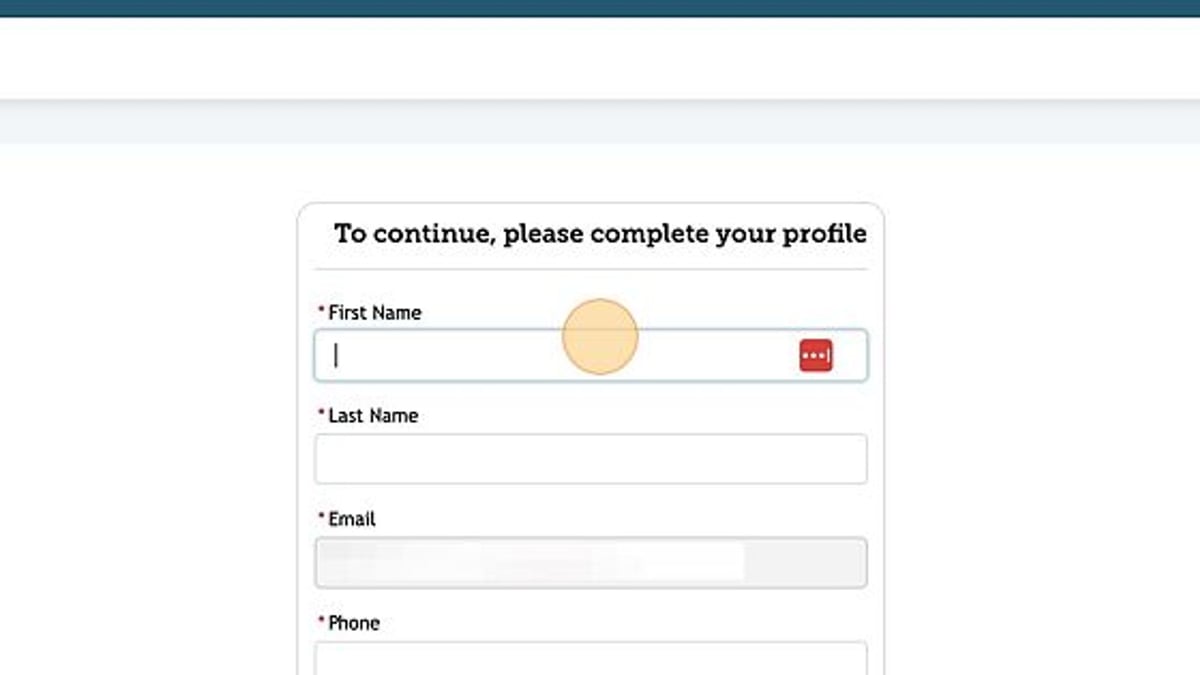Viewport: 1200px width, 675px height.
Task: Click the profile completion form title
Action: tap(600, 233)
